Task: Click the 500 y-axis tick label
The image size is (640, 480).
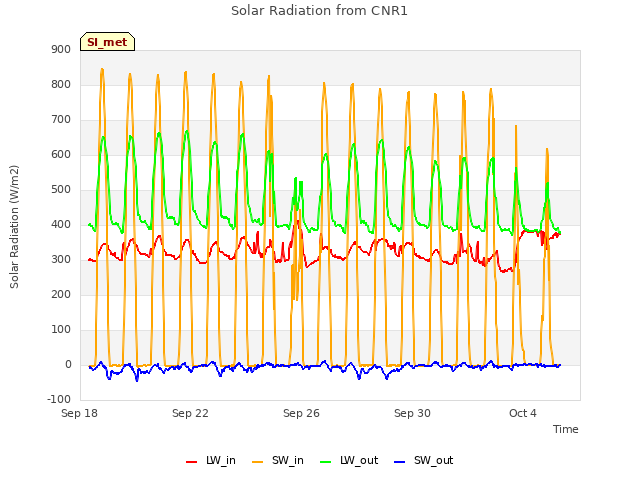Action: point(61,189)
